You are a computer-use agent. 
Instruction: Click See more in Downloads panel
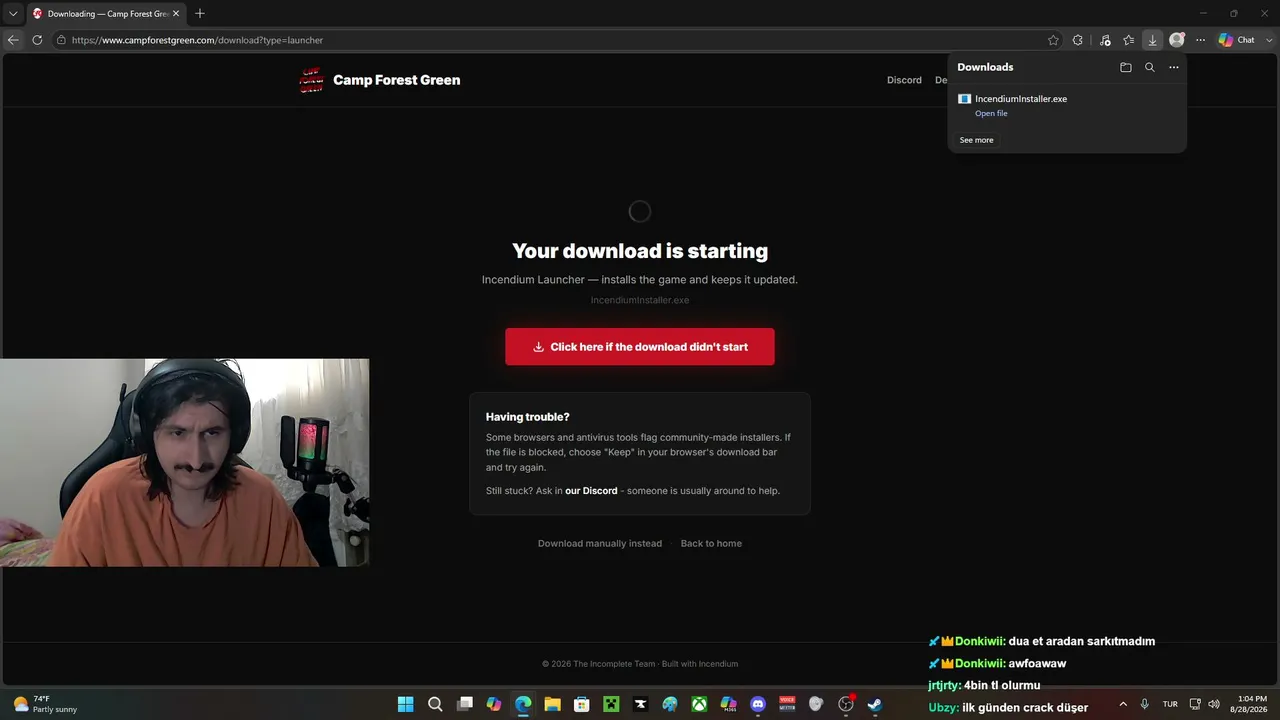[x=977, y=140]
